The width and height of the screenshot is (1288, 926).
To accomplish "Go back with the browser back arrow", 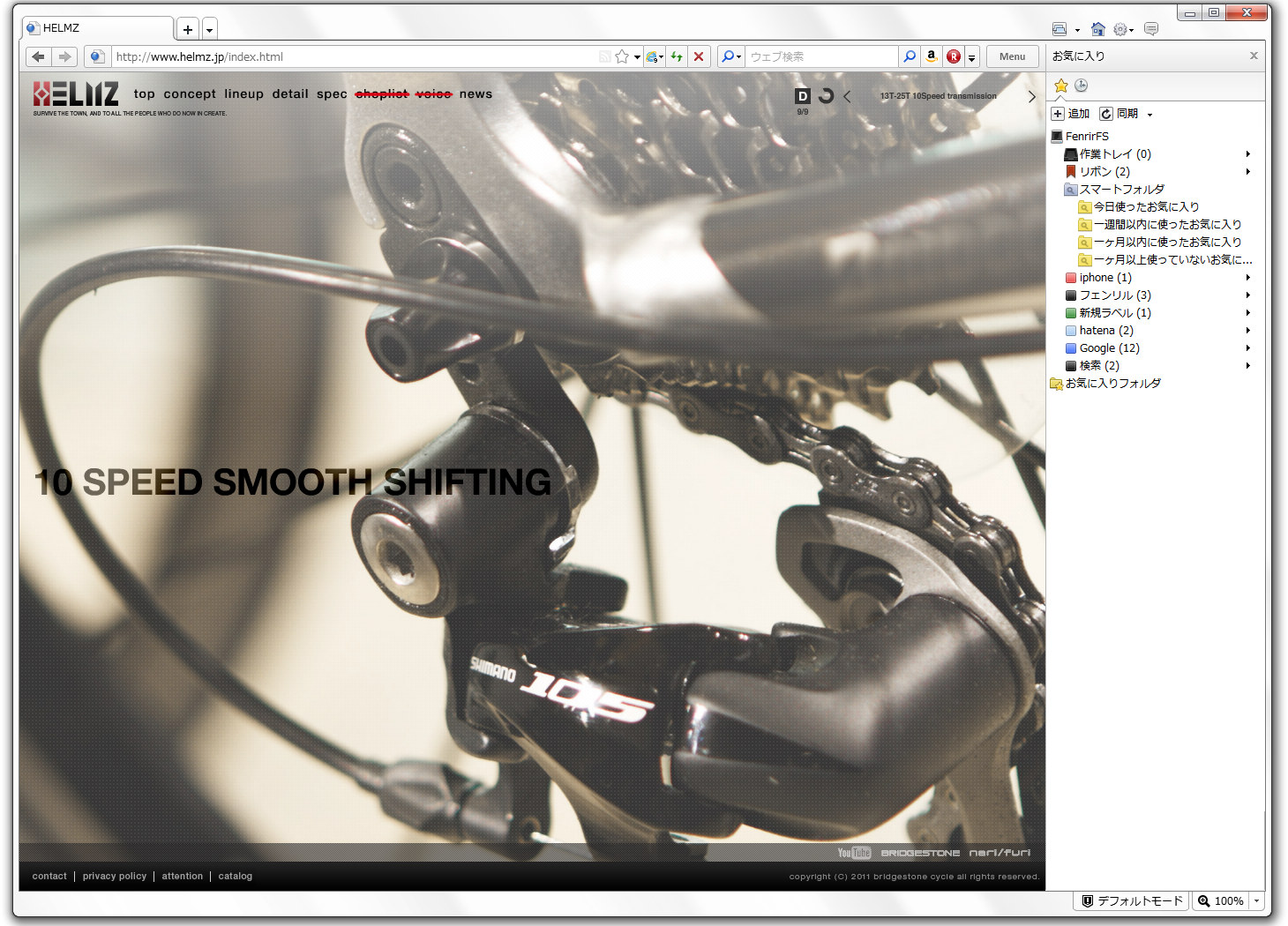I will point(37,56).
